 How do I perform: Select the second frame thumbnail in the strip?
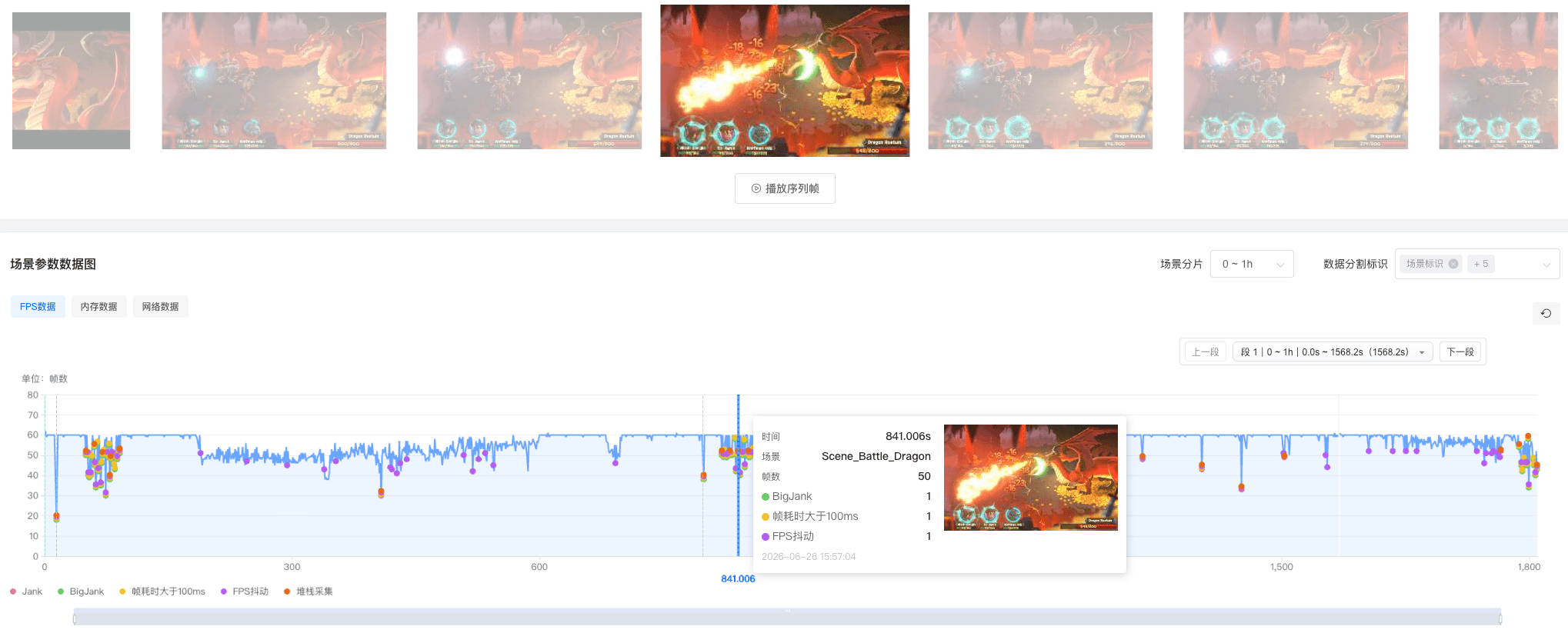274,81
